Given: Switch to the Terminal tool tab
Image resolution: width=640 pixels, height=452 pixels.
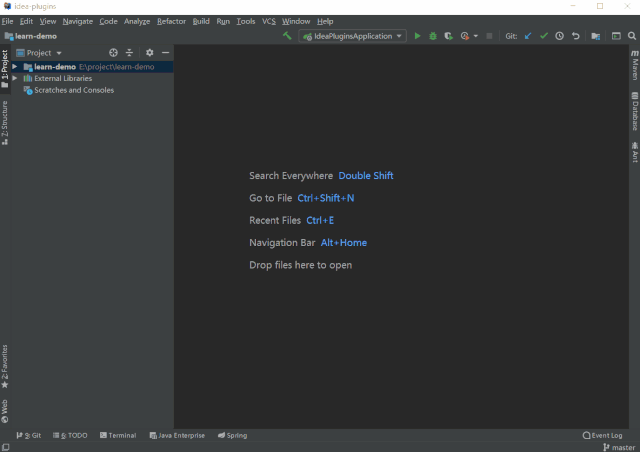Looking at the screenshot, I should [118, 435].
